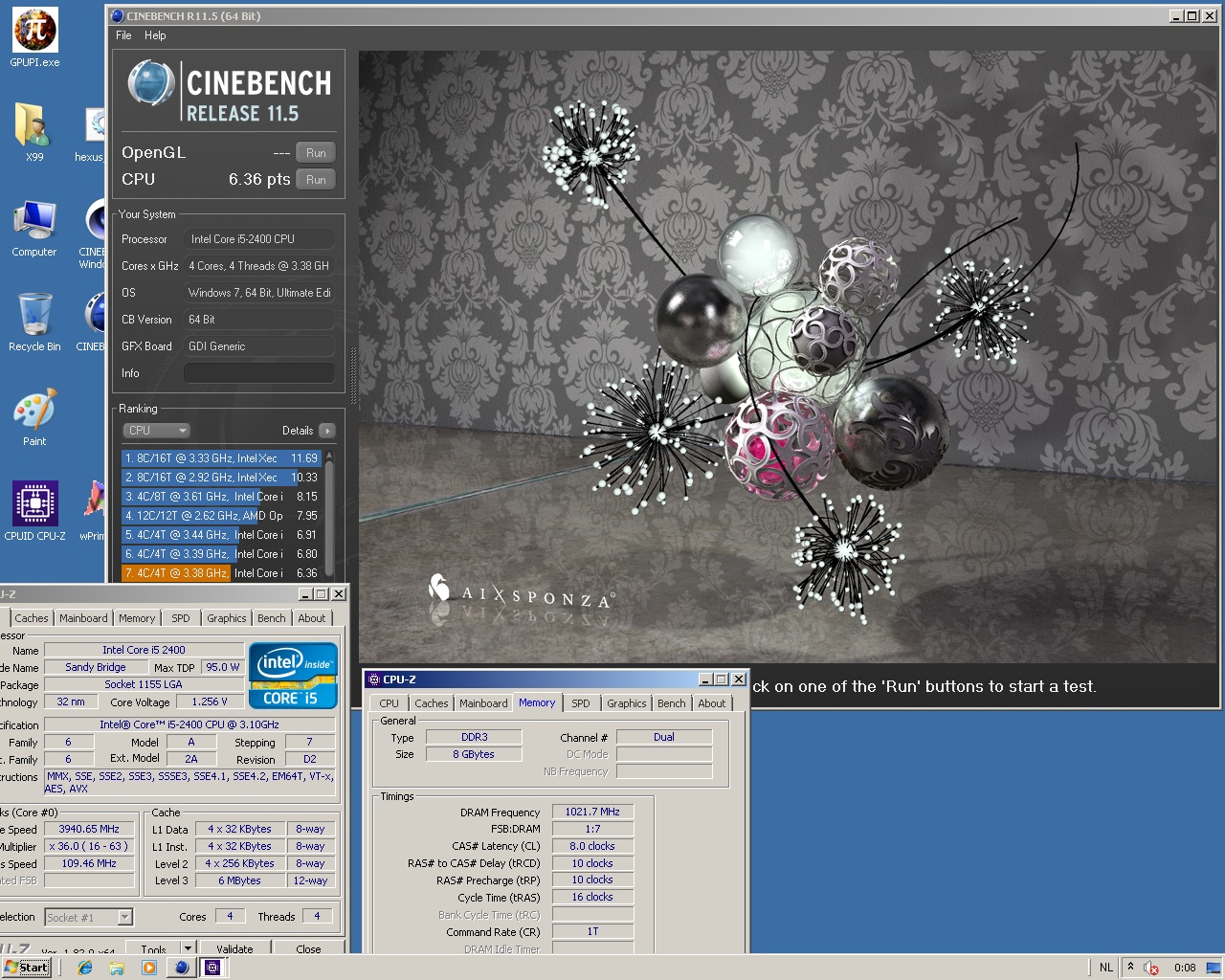The width and height of the screenshot is (1225, 980).
Task: Switch to the CPU-Z taskbar button
Action: coord(212,968)
